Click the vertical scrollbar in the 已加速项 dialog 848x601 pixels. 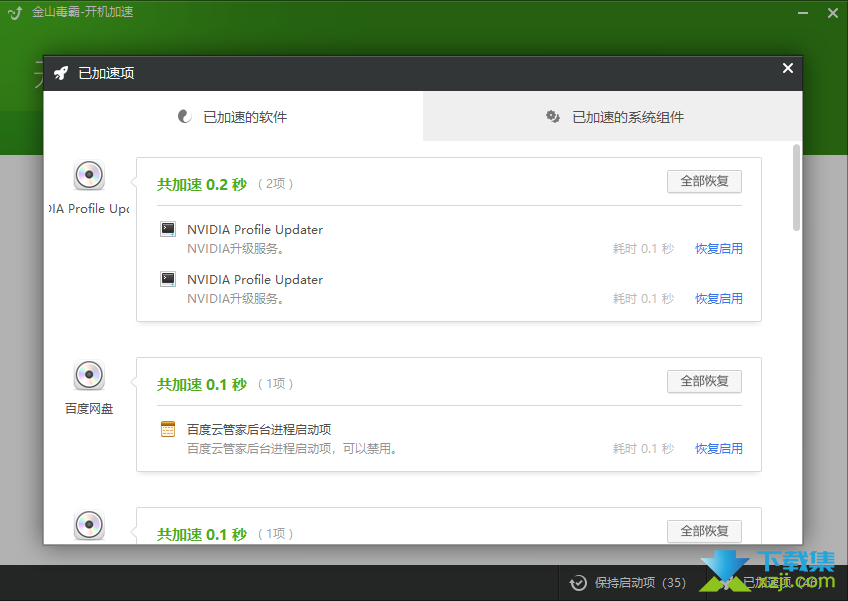(796, 188)
